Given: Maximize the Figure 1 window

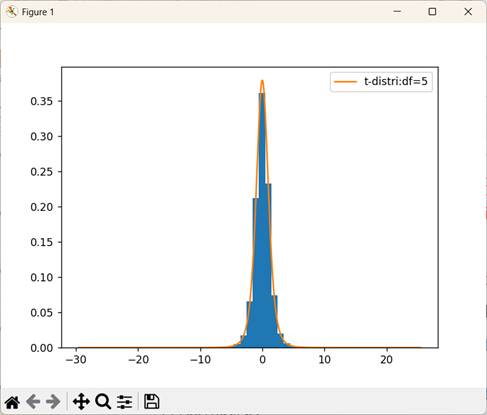Looking at the screenshot, I should (x=432, y=12).
